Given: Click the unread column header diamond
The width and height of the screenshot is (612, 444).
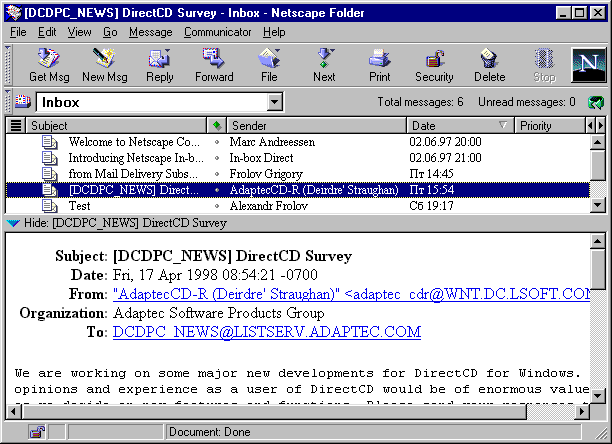Looking at the screenshot, I should click(x=217, y=126).
